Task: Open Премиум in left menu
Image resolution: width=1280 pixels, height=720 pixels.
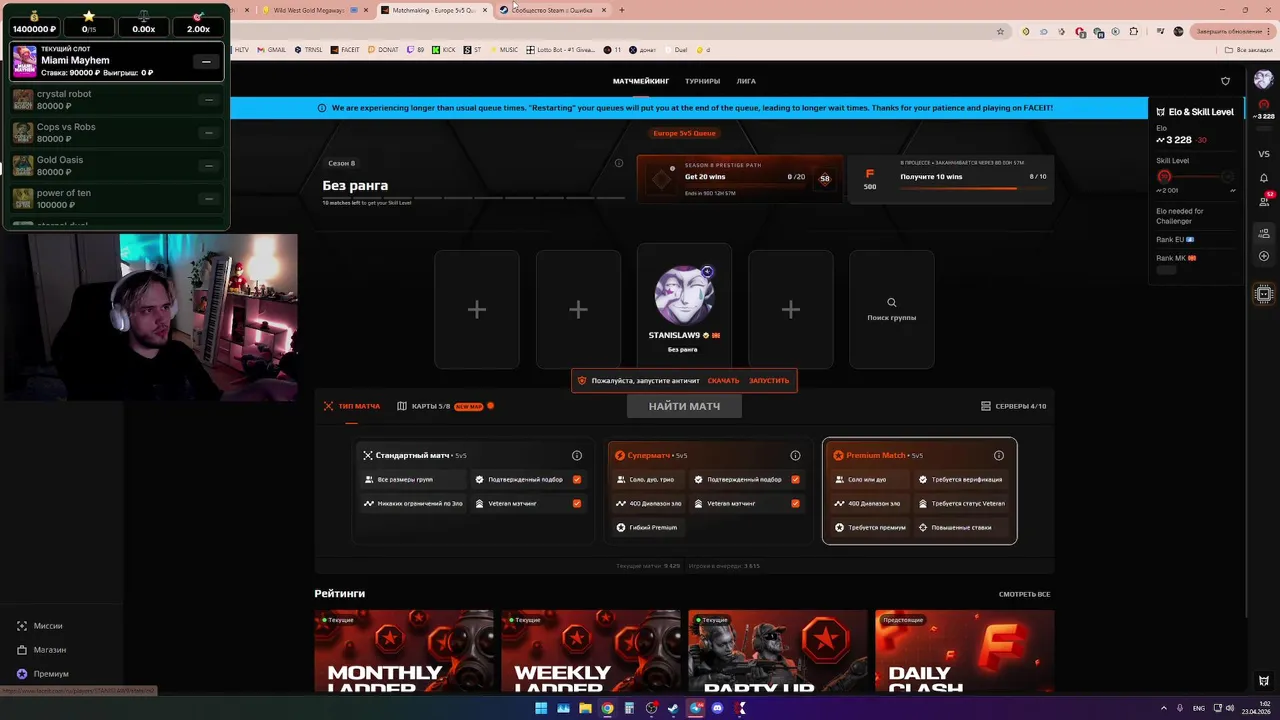Action: coord(51,674)
